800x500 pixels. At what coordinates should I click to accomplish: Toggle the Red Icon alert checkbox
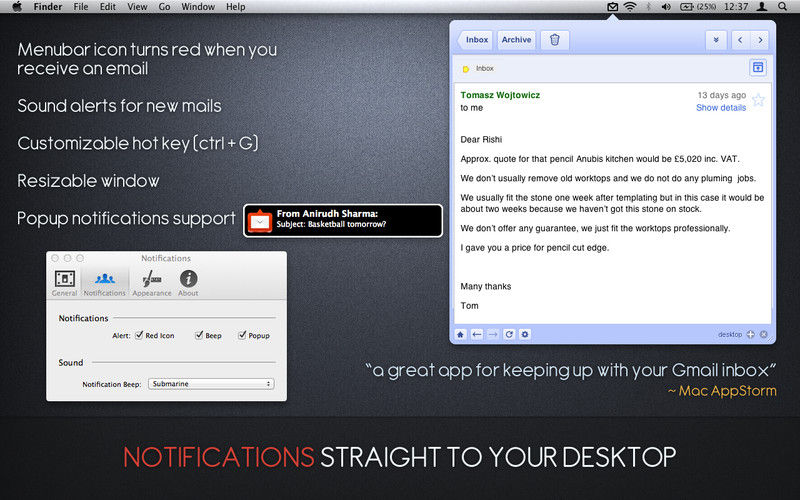tap(139, 335)
